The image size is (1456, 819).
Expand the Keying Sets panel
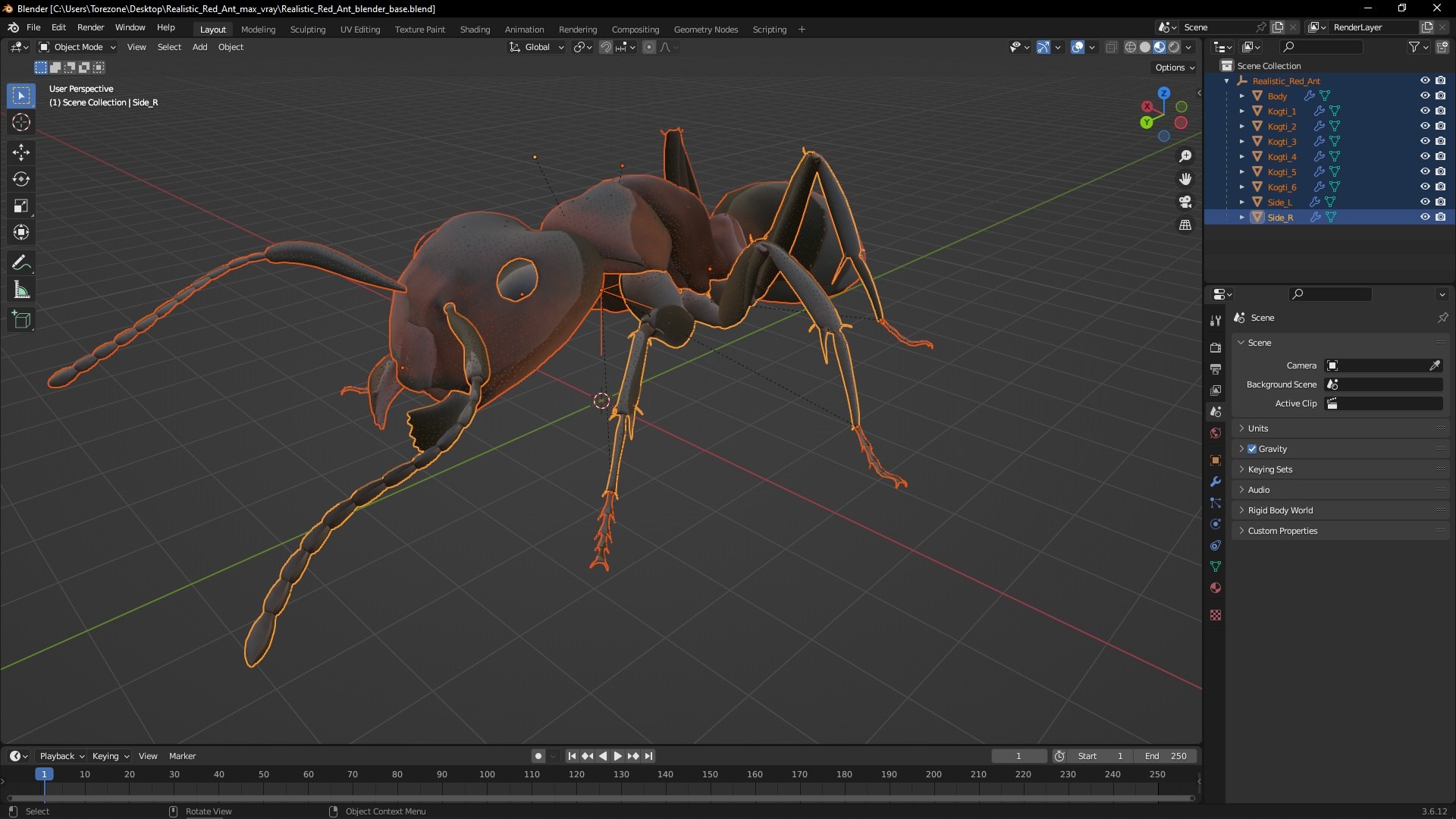coord(1340,469)
